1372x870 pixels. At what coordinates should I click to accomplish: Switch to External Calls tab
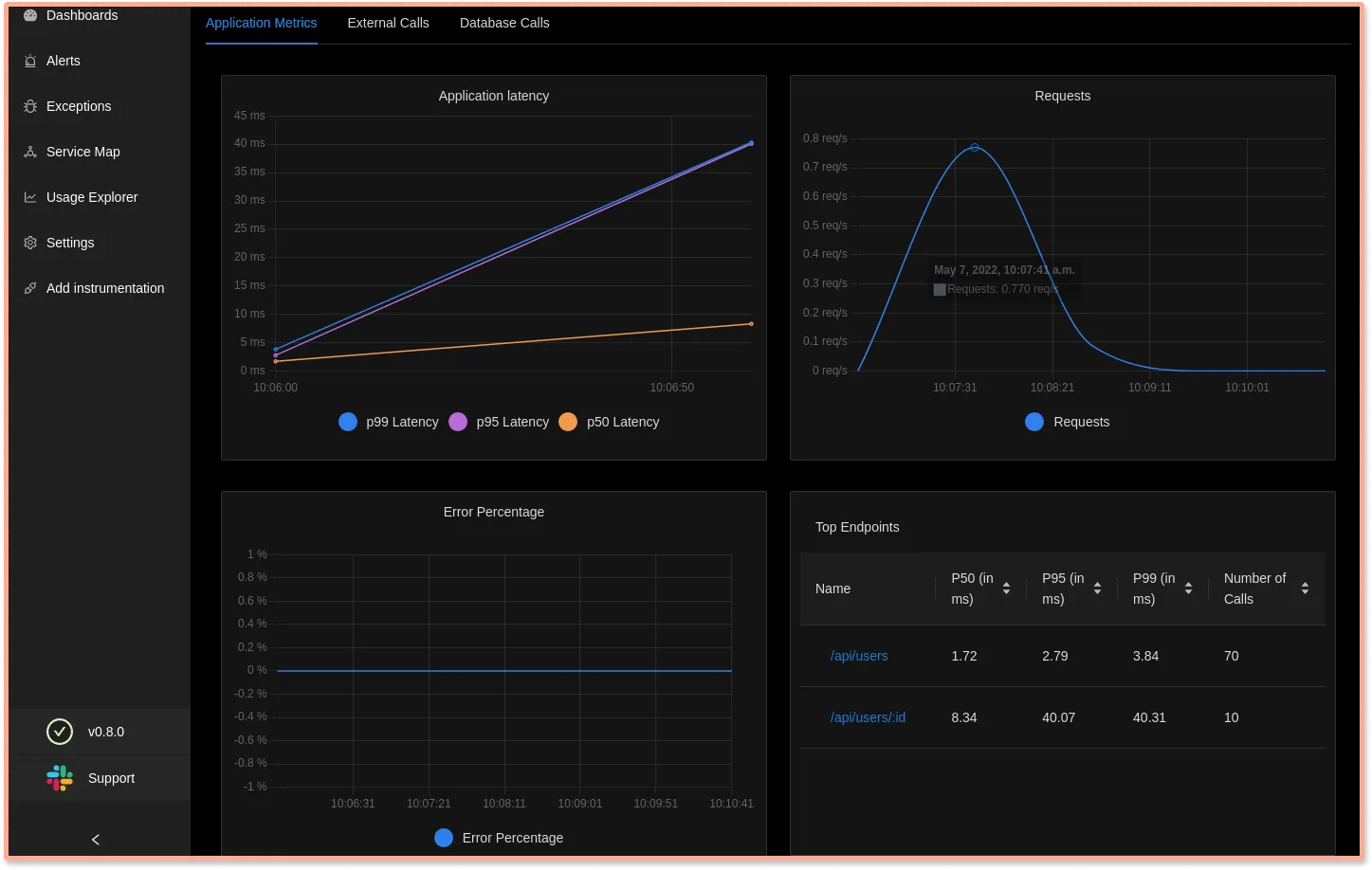click(389, 23)
